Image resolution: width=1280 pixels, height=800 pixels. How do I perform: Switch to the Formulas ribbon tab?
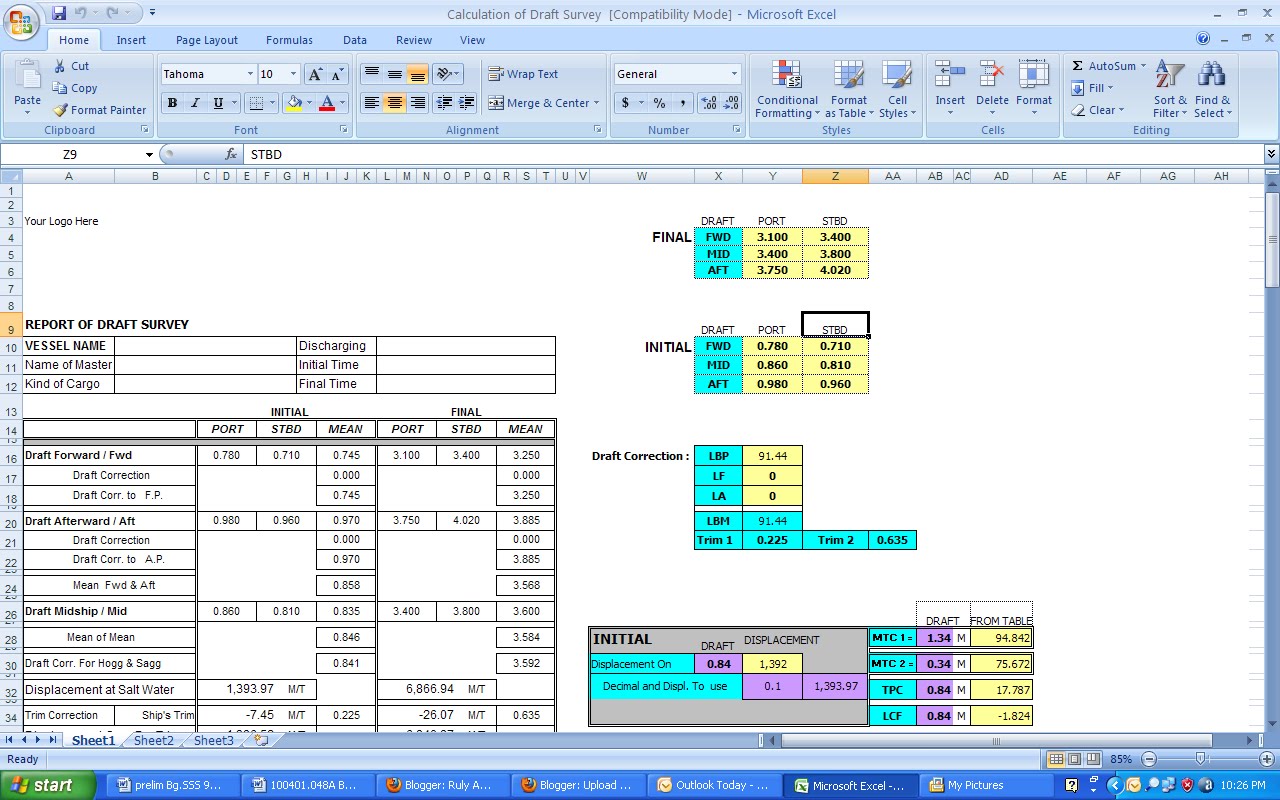289,40
